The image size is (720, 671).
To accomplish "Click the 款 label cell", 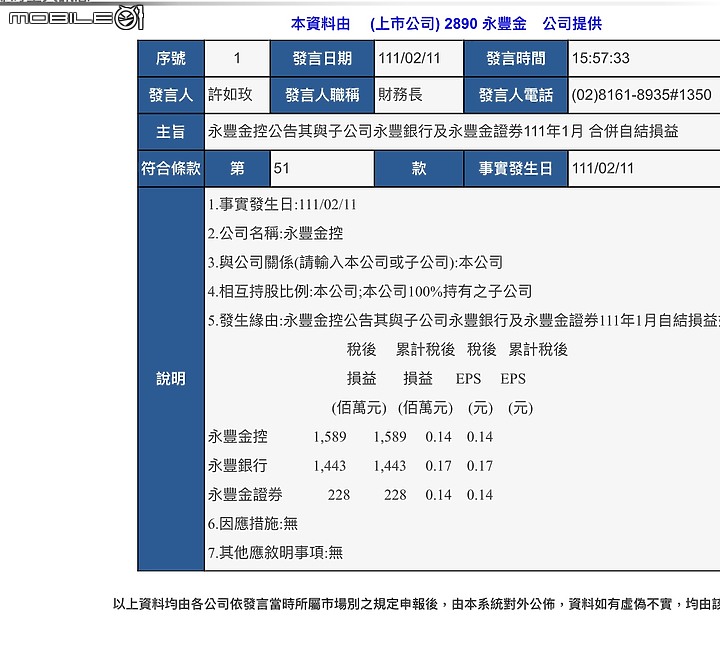I will click(419, 169).
